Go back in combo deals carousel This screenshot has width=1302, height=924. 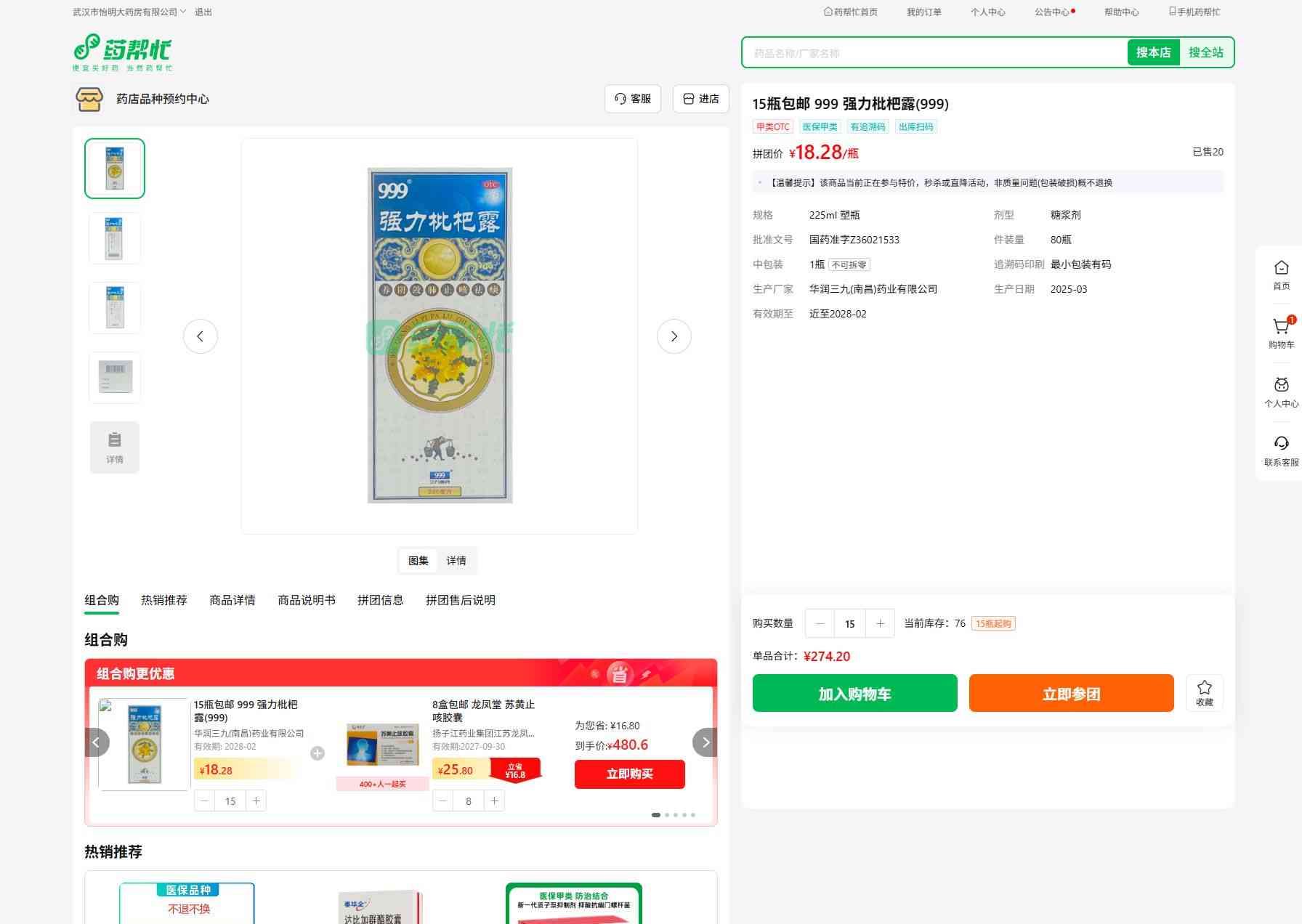tap(97, 742)
